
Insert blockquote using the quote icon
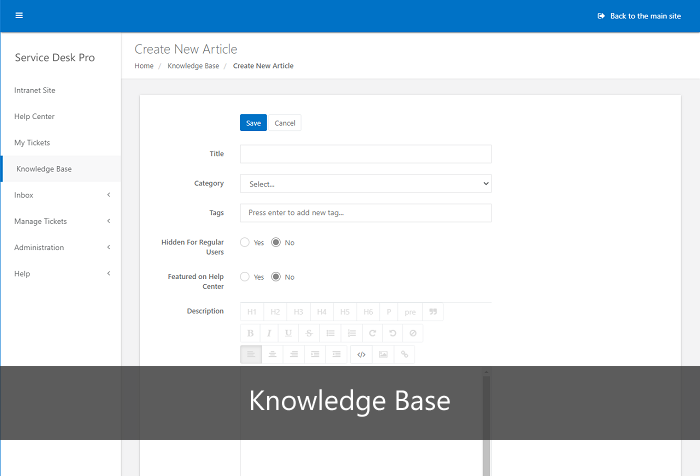433,312
